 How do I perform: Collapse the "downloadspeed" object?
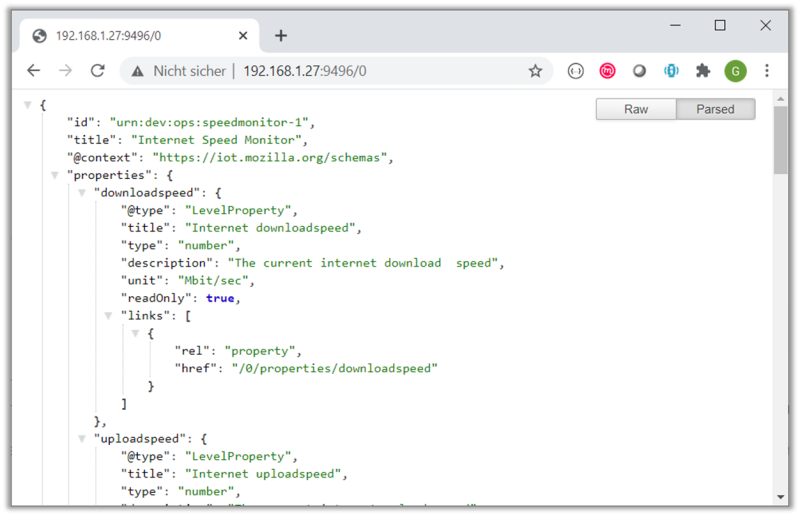pos(82,192)
